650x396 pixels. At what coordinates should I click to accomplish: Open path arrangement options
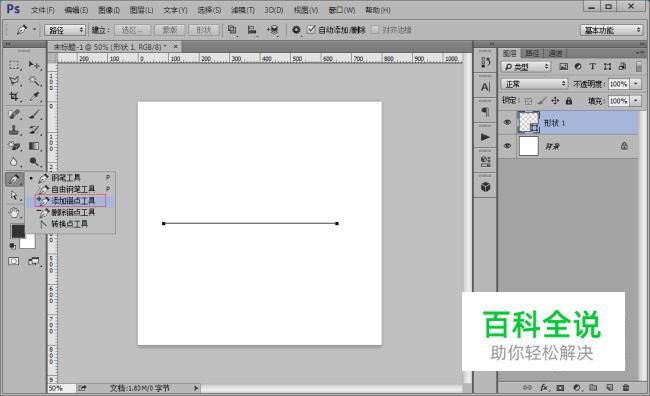272,29
